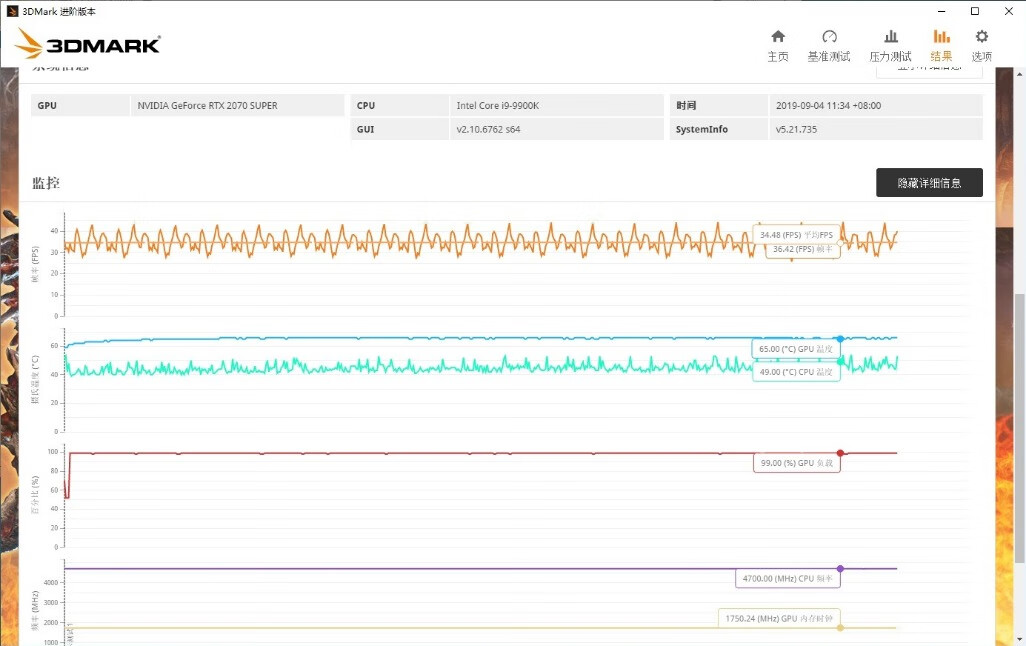1026x646 pixels.
Task: Select the GUI version v2.10.6762 s64
Action: coord(488,129)
